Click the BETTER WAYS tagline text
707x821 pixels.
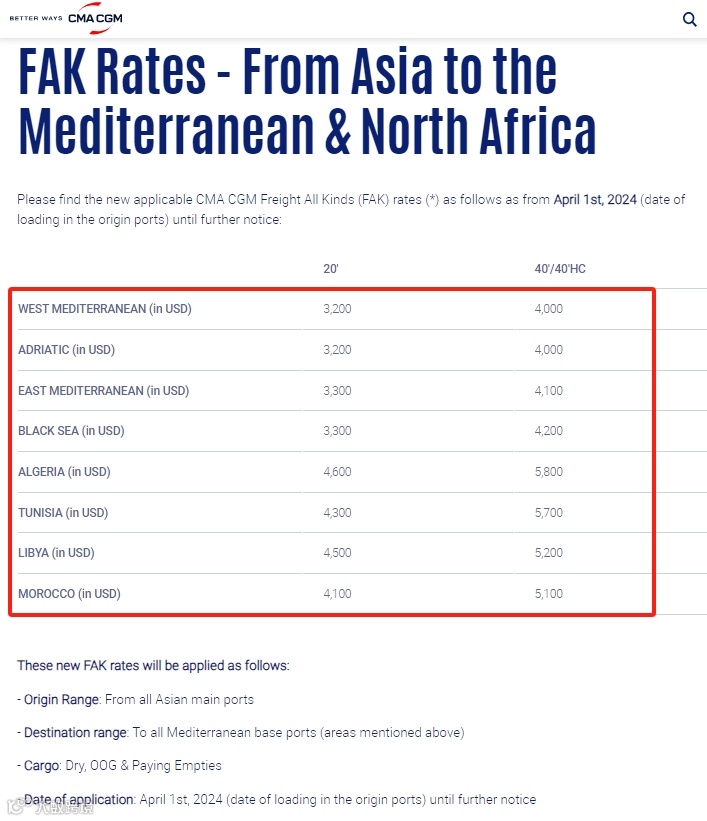[x=36, y=18]
